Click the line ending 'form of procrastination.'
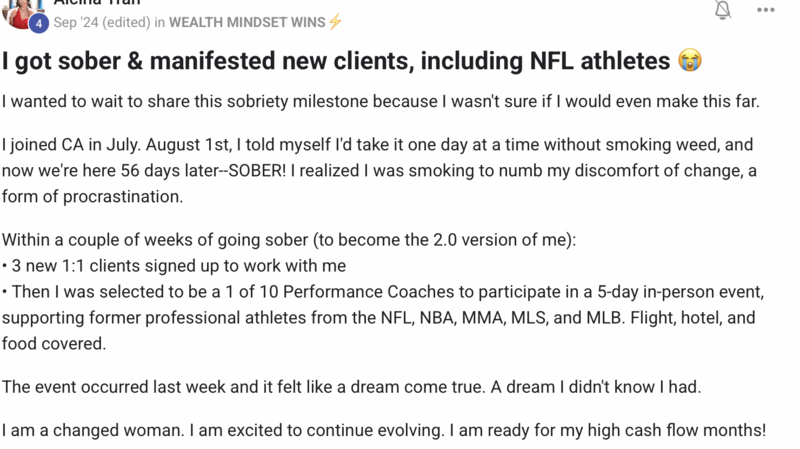Image resolution: width=800 pixels, height=449 pixels. (x=92, y=196)
